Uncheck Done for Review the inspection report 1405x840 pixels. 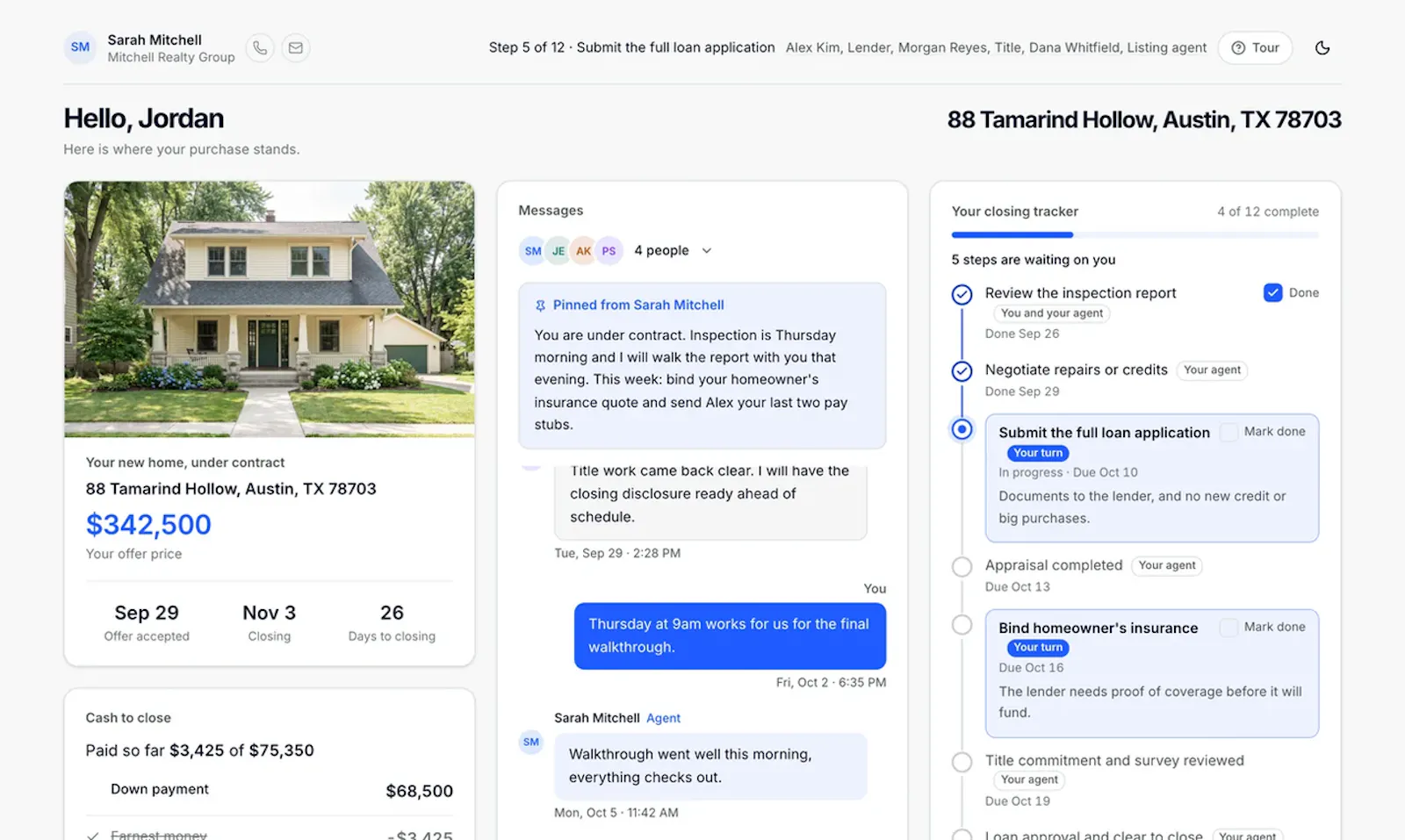click(x=1272, y=293)
